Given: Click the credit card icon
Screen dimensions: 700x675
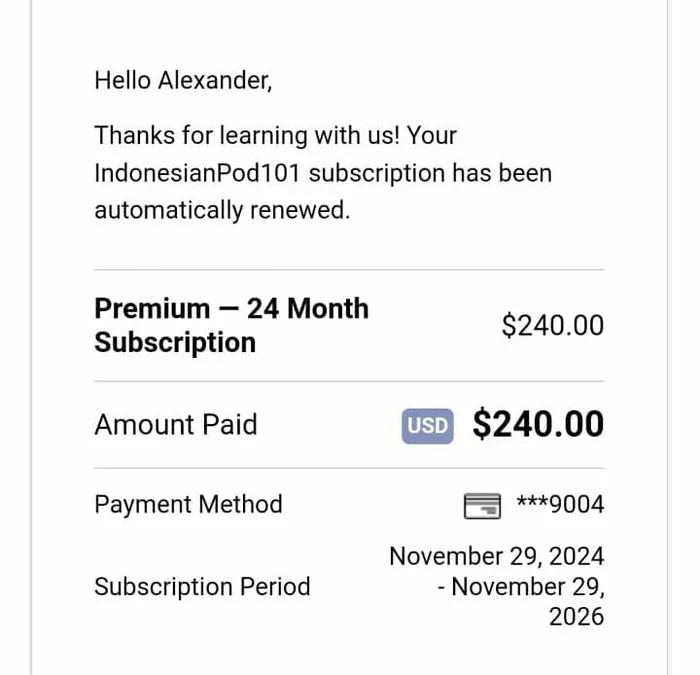Looking at the screenshot, I should tap(482, 506).
